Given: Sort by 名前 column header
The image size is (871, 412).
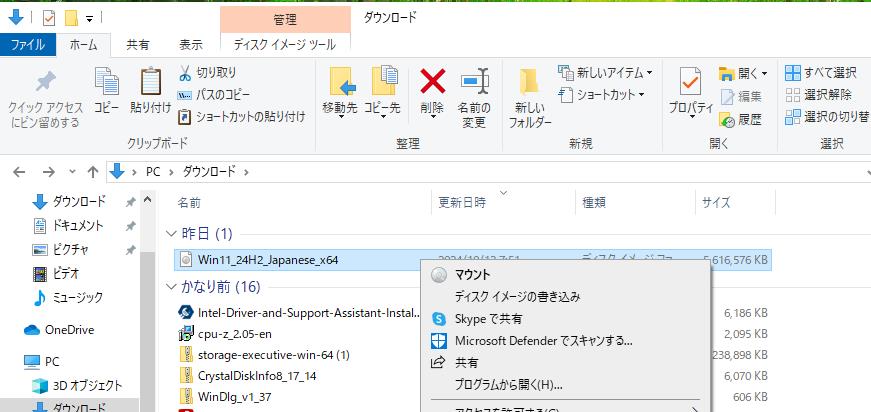Looking at the screenshot, I should point(189,203).
